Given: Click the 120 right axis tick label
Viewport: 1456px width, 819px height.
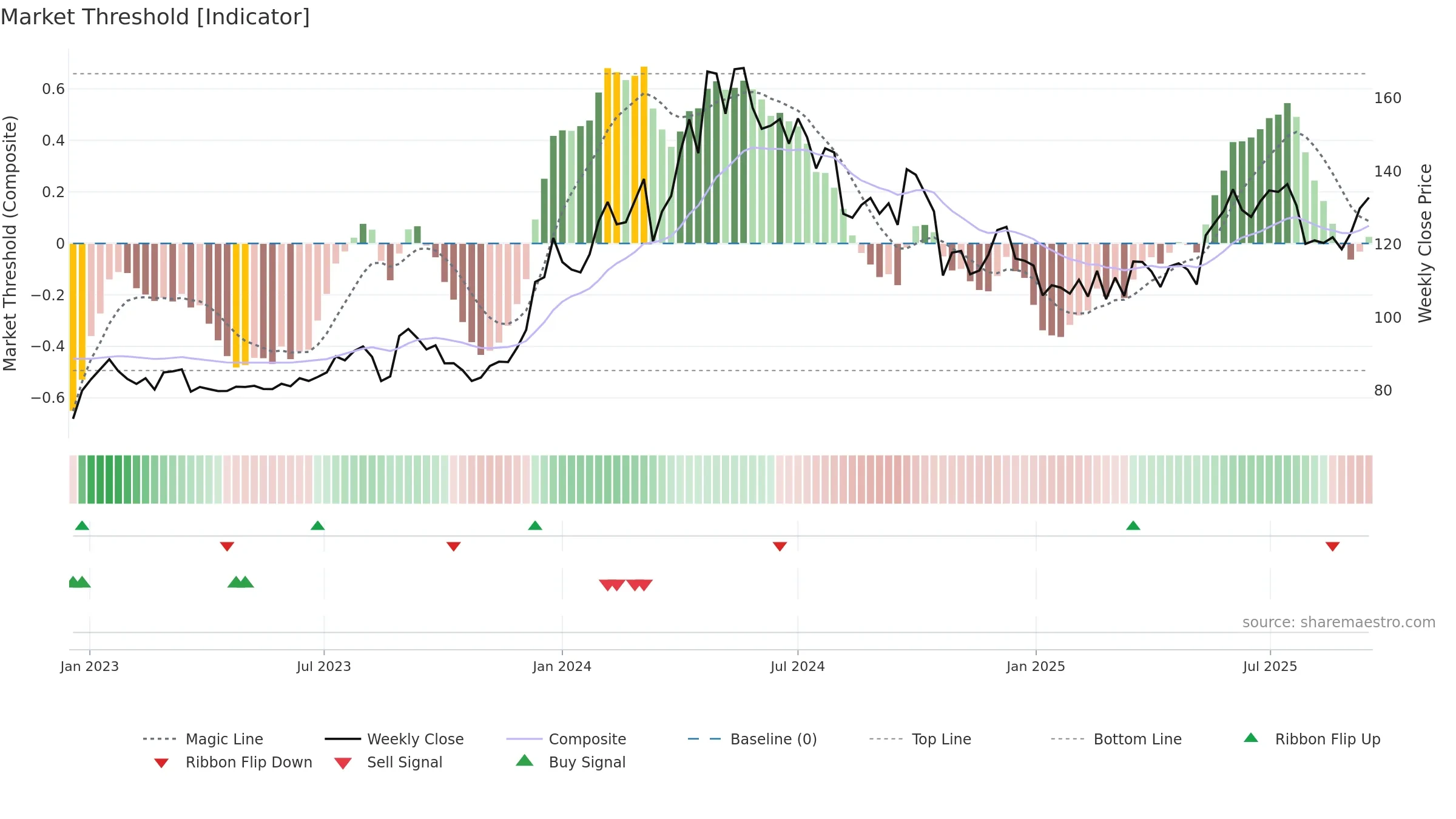Looking at the screenshot, I should (x=1388, y=244).
